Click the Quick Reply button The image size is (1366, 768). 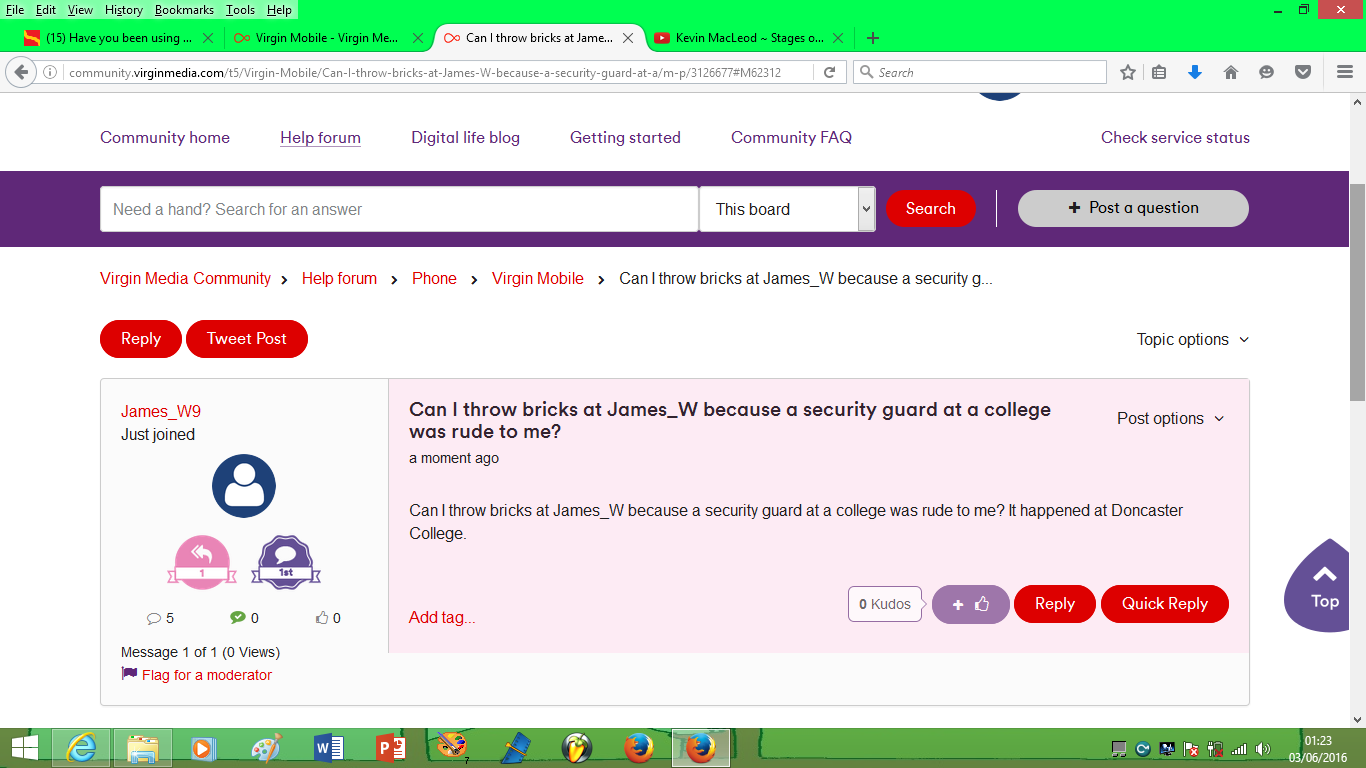pos(1164,604)
